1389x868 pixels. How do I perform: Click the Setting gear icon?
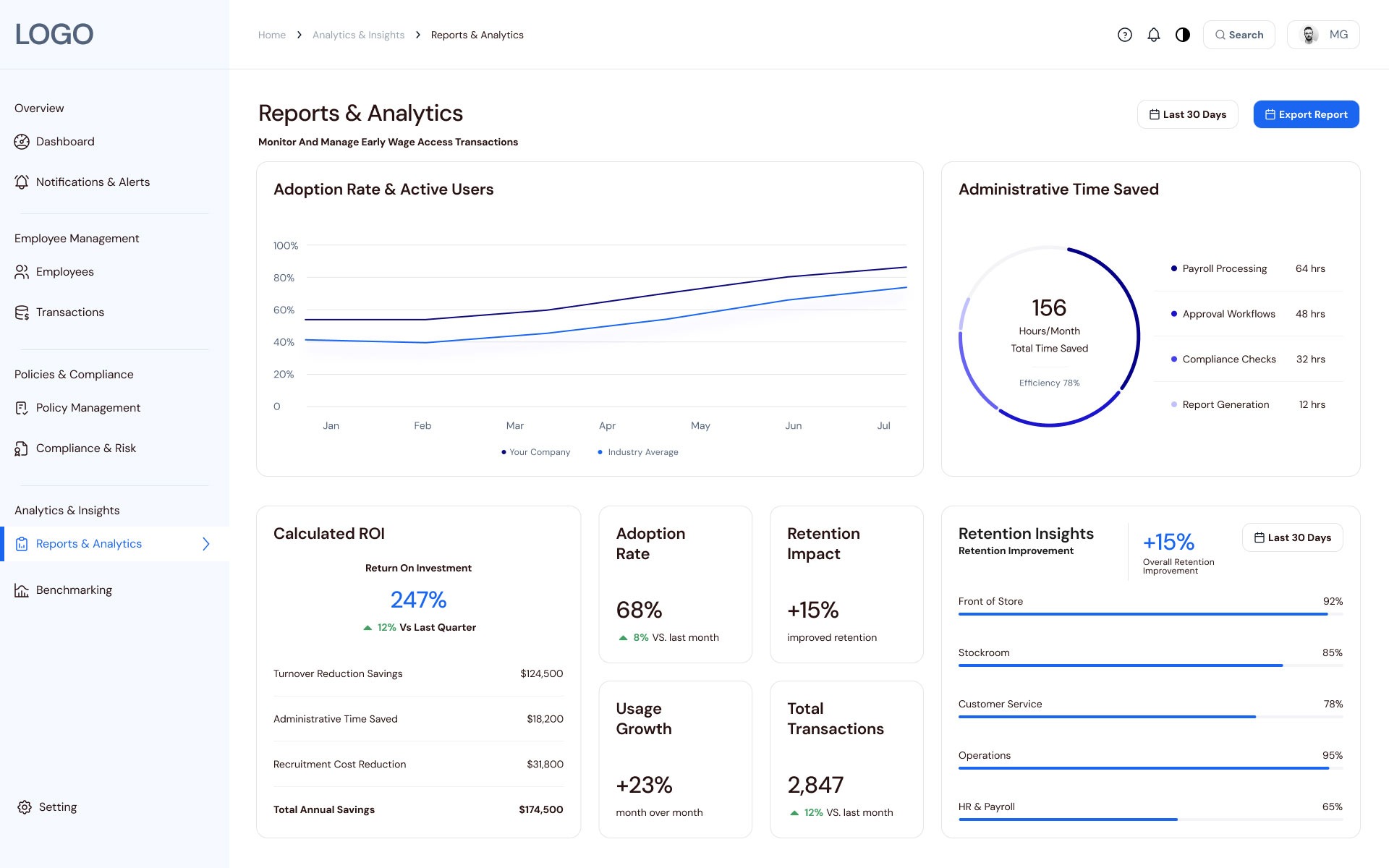(x=25, y=807)
